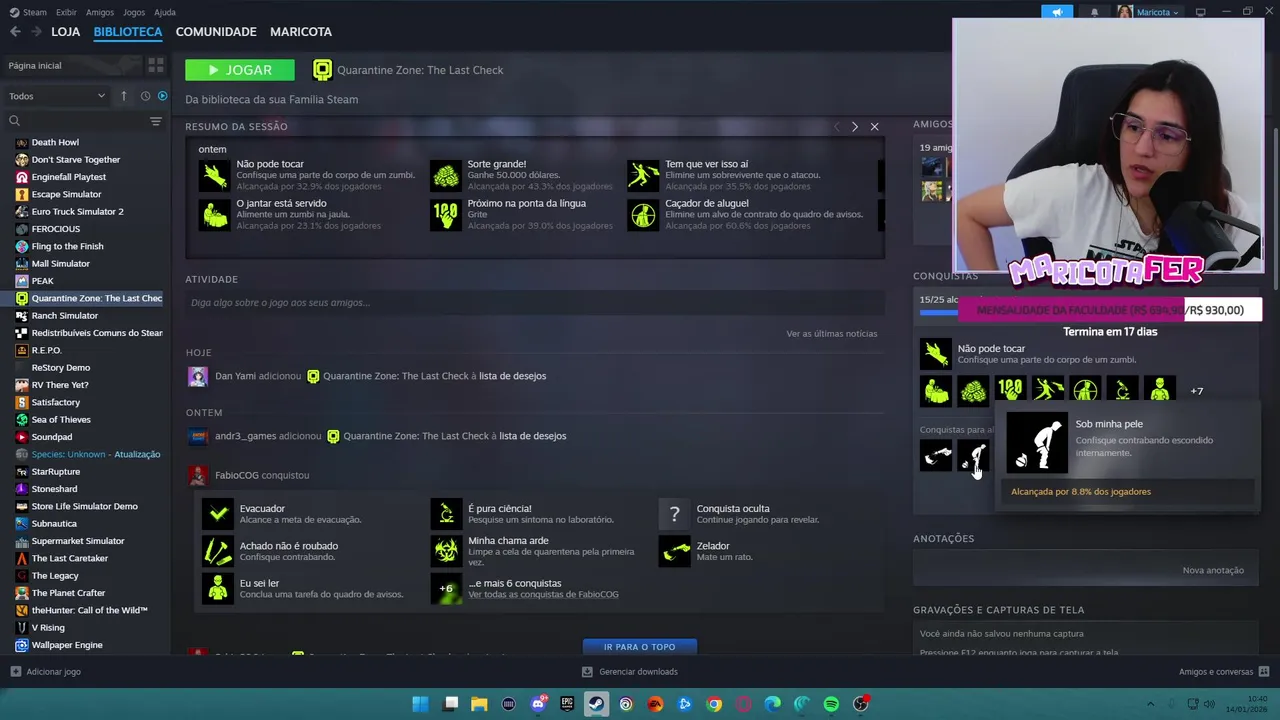1280x720 pixels.
Task: Click '+7' more unlocked achievements
Action: click(x=1196, y=391)
